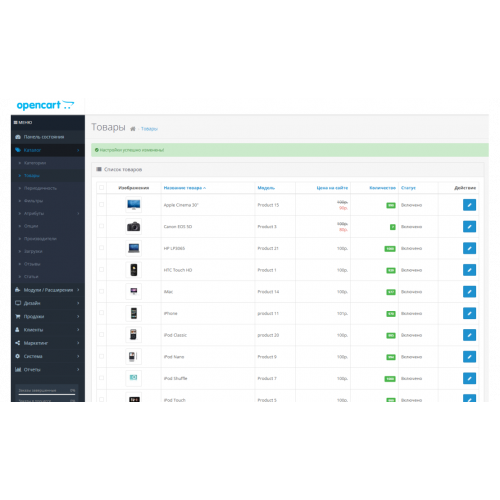500x500 pixels.
Task: Click the Apple Cinema 30" quantity badge
Action: pos(391,205)
